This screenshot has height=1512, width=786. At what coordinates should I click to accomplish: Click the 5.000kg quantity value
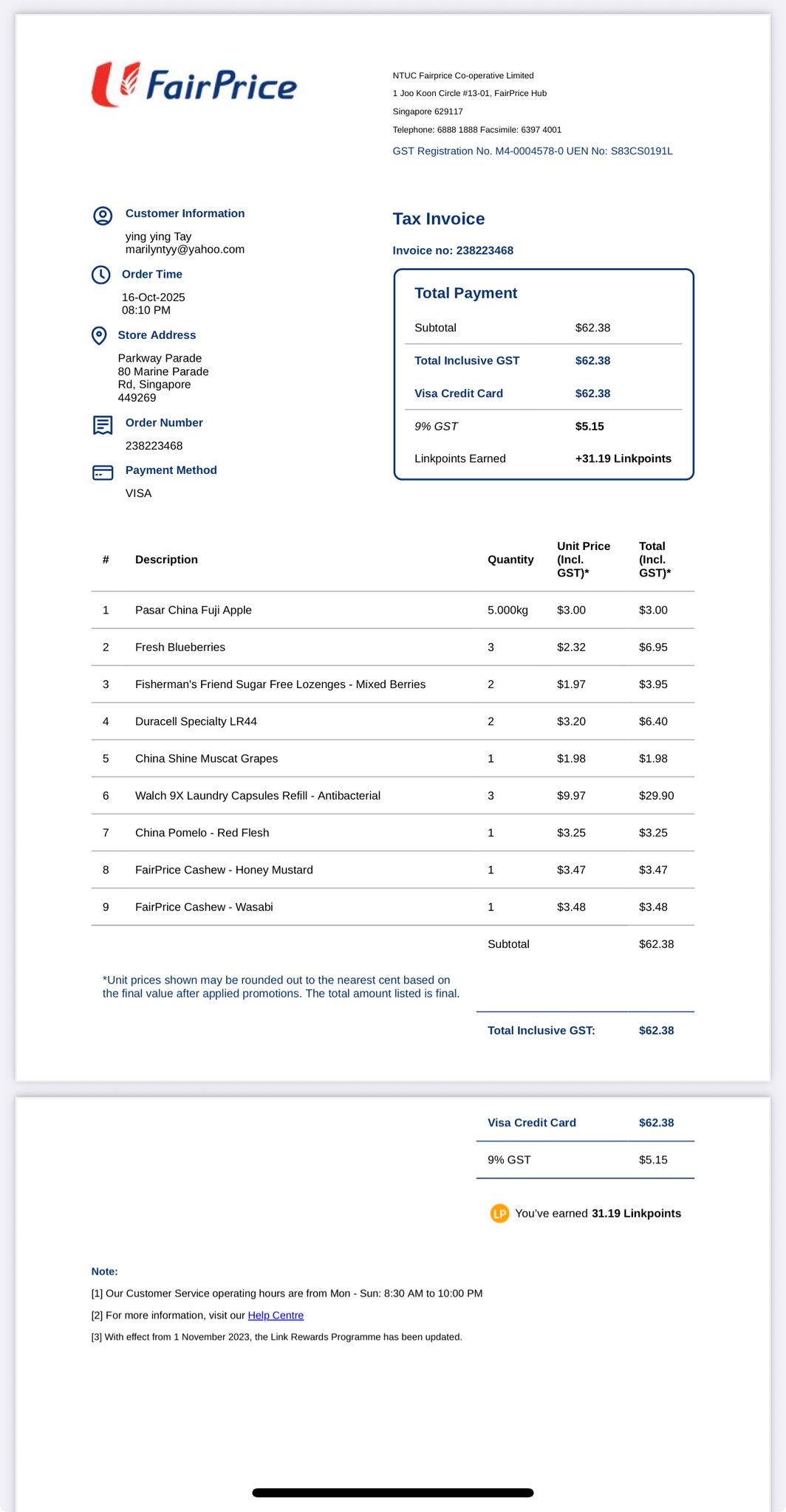508,610
